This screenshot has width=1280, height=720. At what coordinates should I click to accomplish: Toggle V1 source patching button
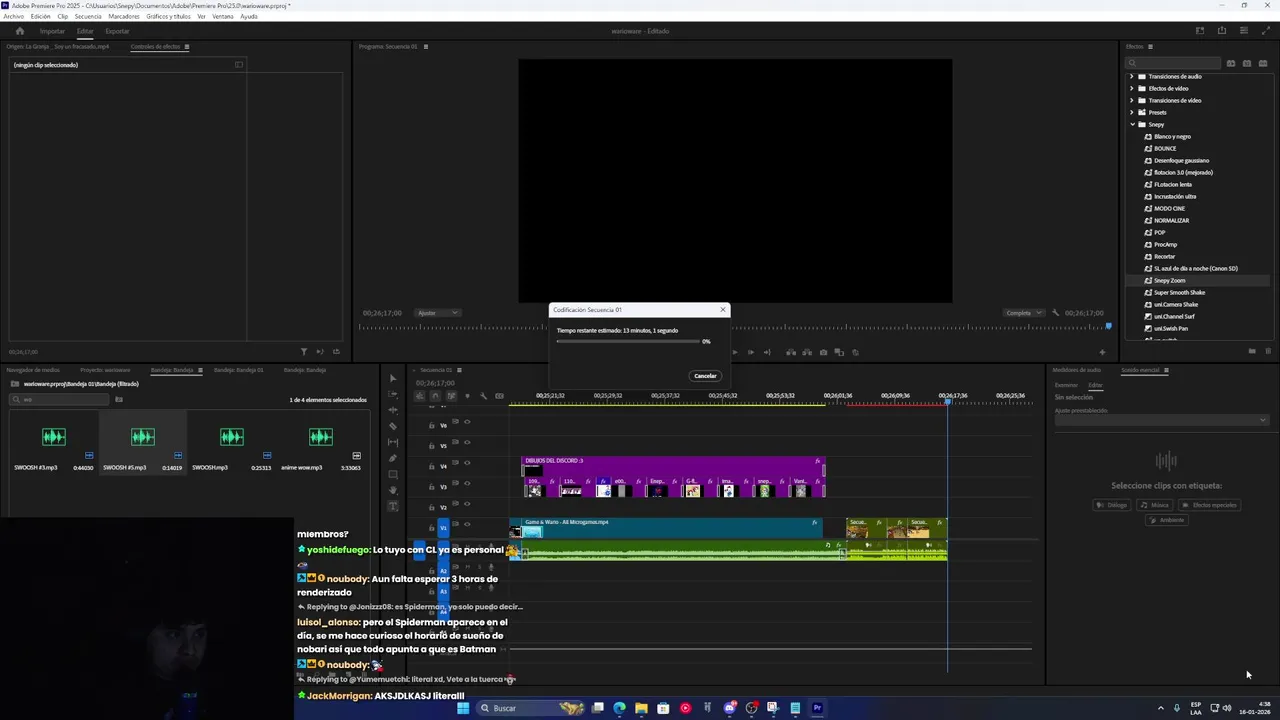click(x=444, y=527)
